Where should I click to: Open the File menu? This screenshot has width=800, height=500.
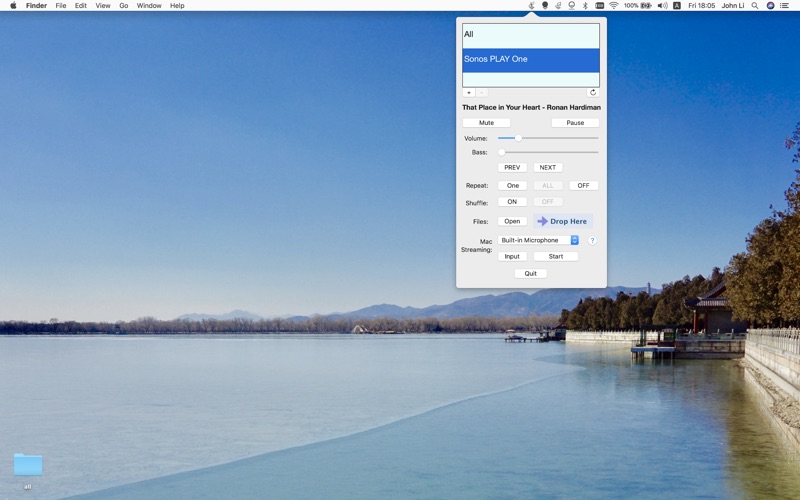(x=61, y=6)
